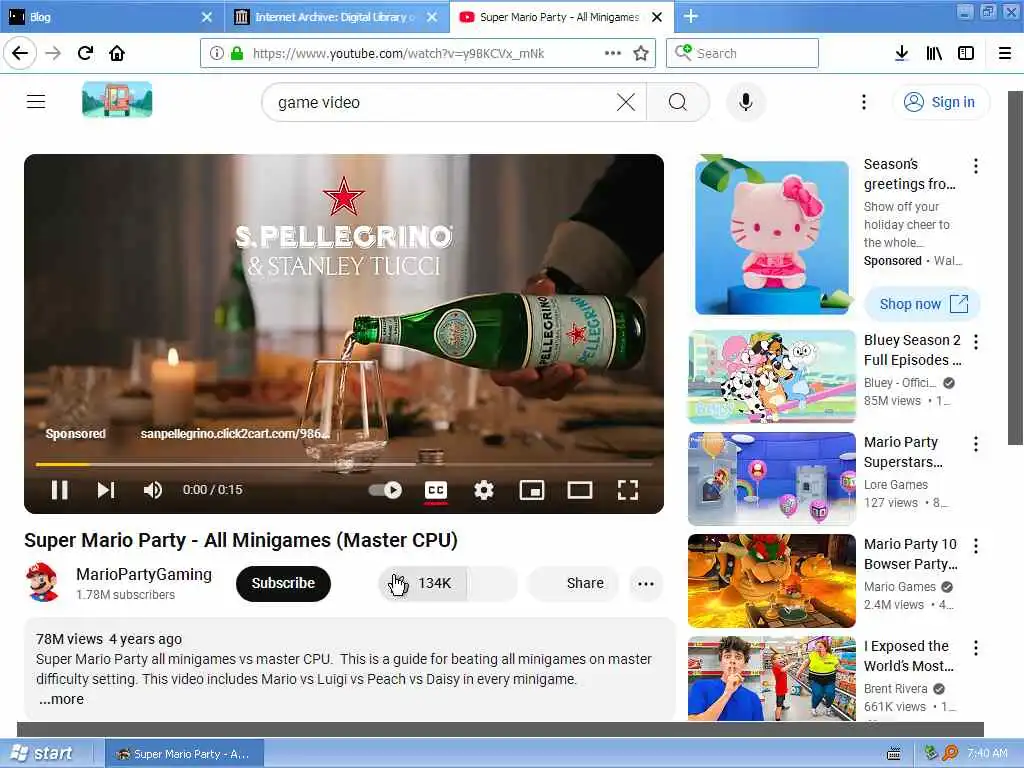1024x768 pixels.
Task: Open YouTube settings three-dot menu near Sign in
Action: coord(863,102)
